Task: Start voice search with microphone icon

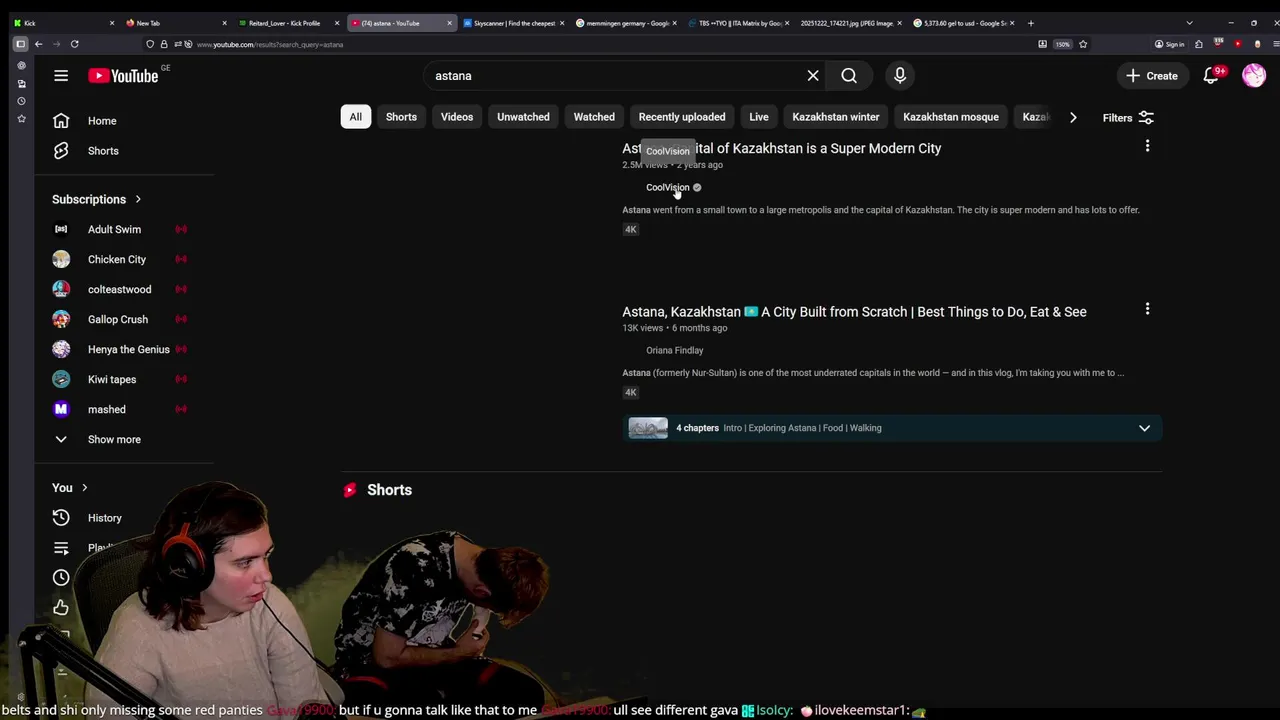Action: point(900,76)
